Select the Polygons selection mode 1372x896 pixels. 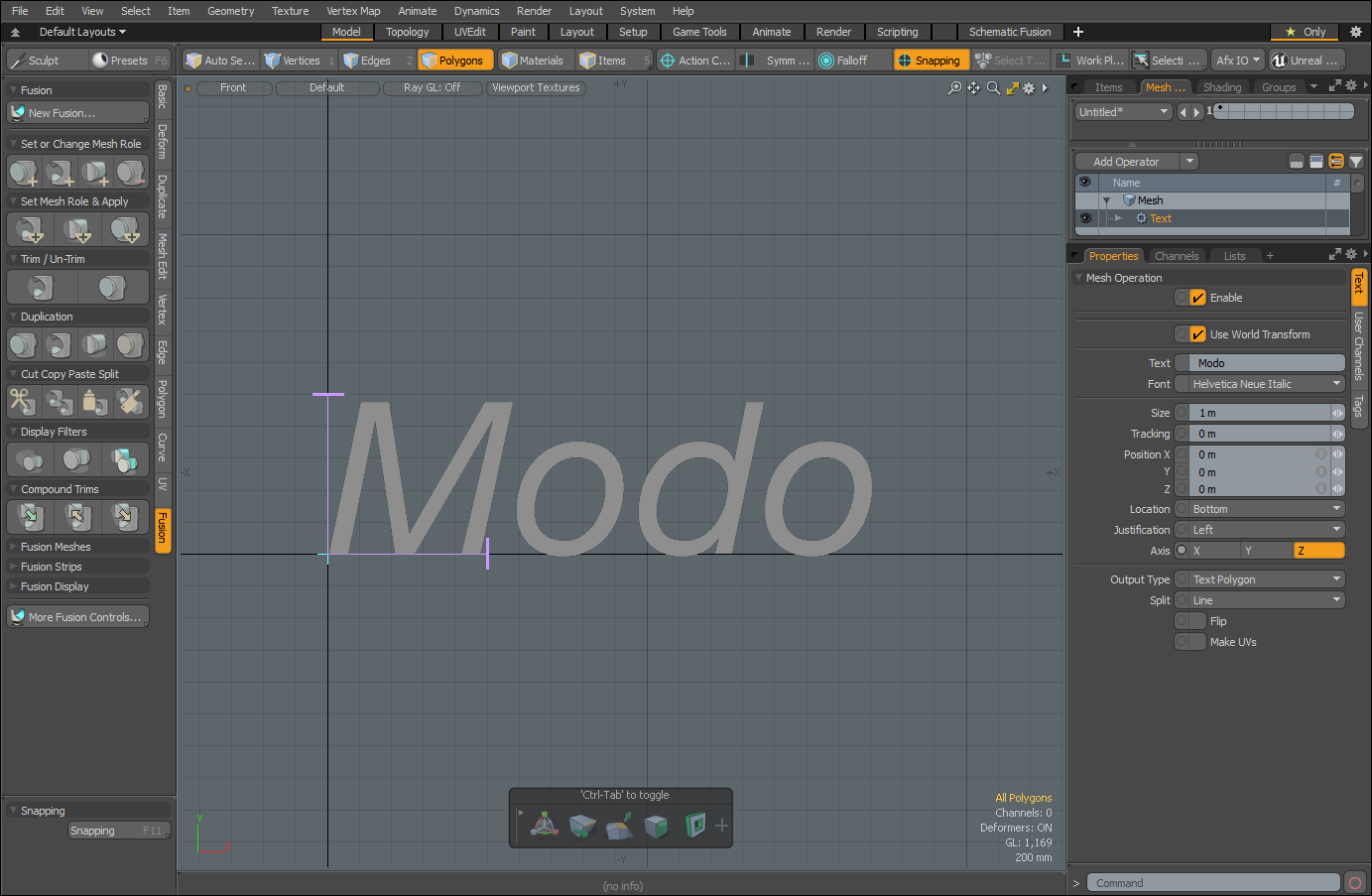click(x=453, y=61)
